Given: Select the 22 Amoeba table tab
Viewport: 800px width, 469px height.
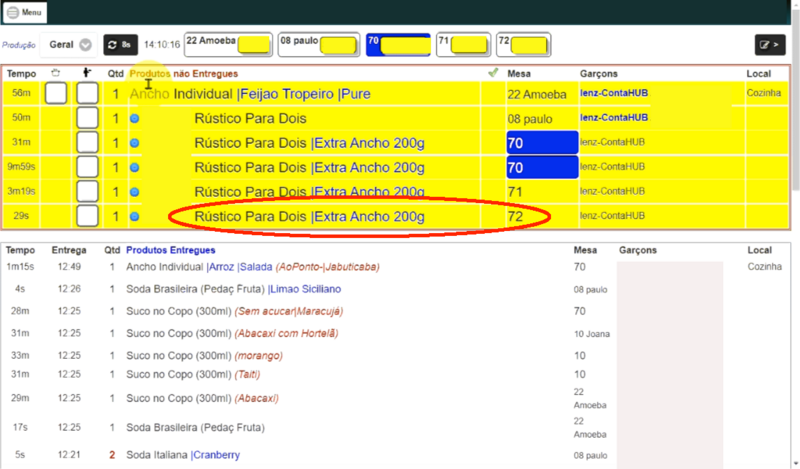Looking at the screenshot, I should click(228, 45).
